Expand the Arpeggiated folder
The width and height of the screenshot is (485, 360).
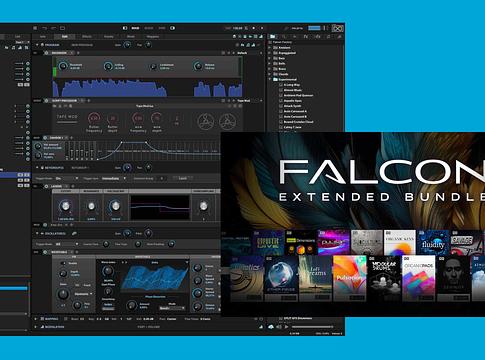(270, 53)
